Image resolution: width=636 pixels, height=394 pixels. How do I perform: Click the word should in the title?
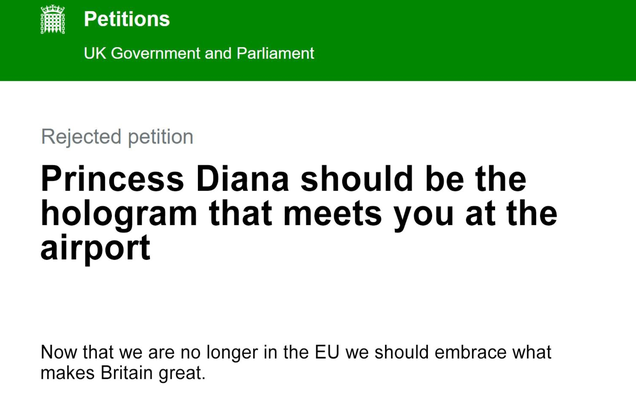(357, 179)
